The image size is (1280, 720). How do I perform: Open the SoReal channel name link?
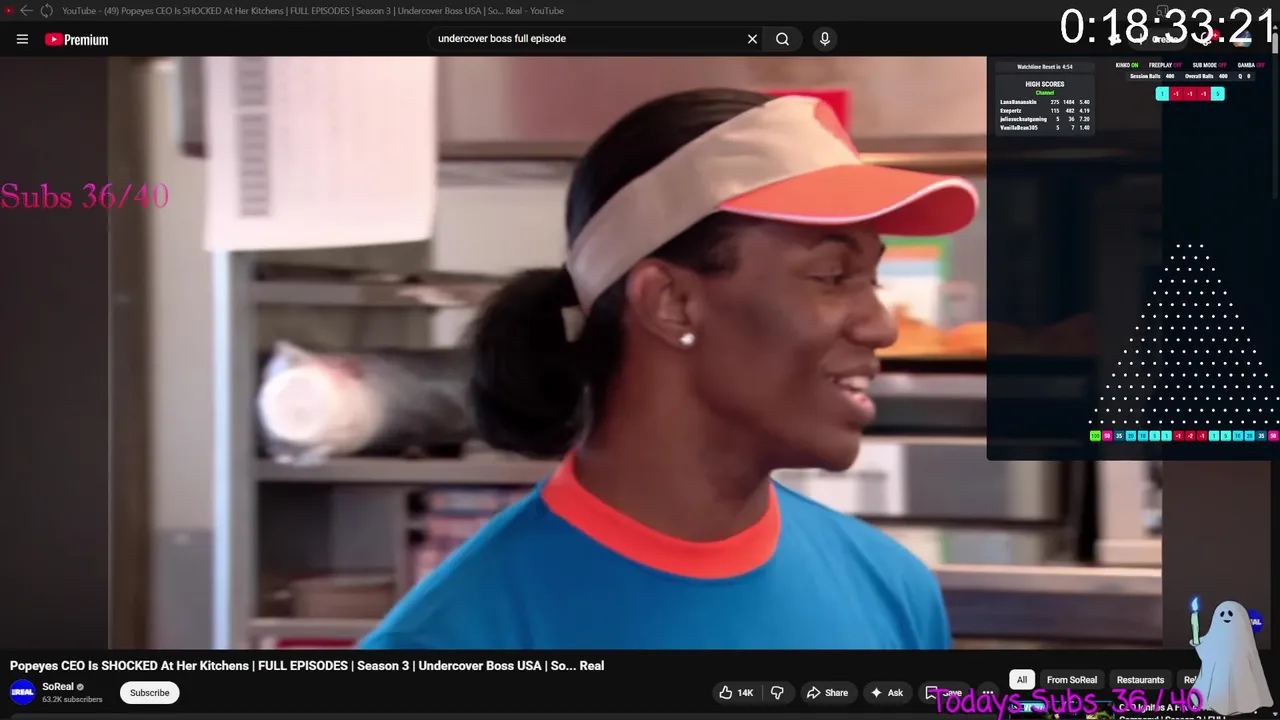click(x=58, y=687)
